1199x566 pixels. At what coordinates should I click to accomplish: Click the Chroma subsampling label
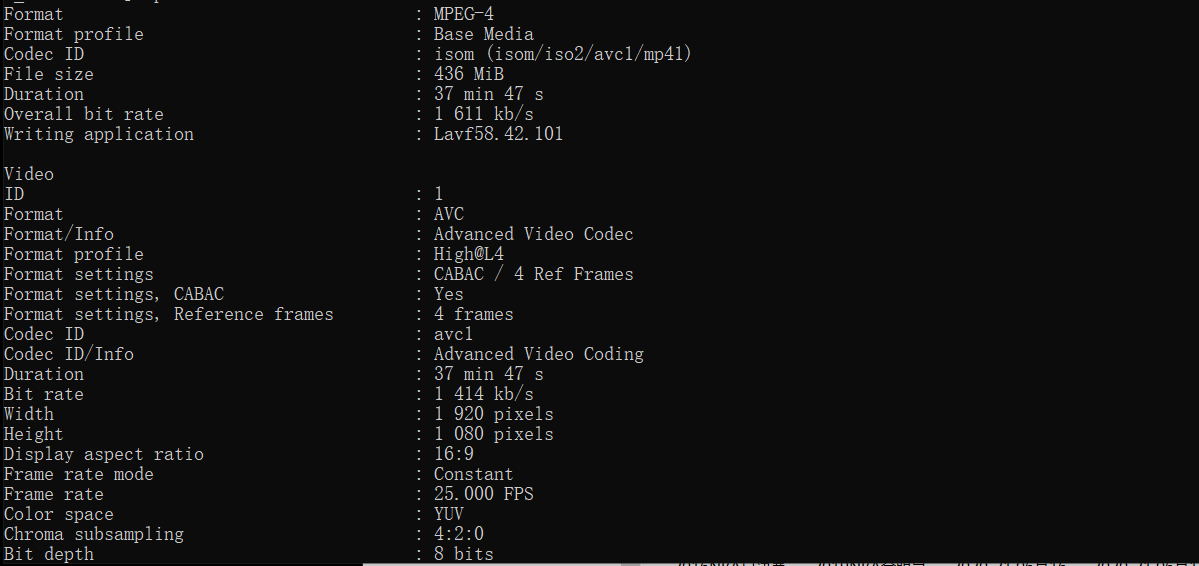(94, 534)
